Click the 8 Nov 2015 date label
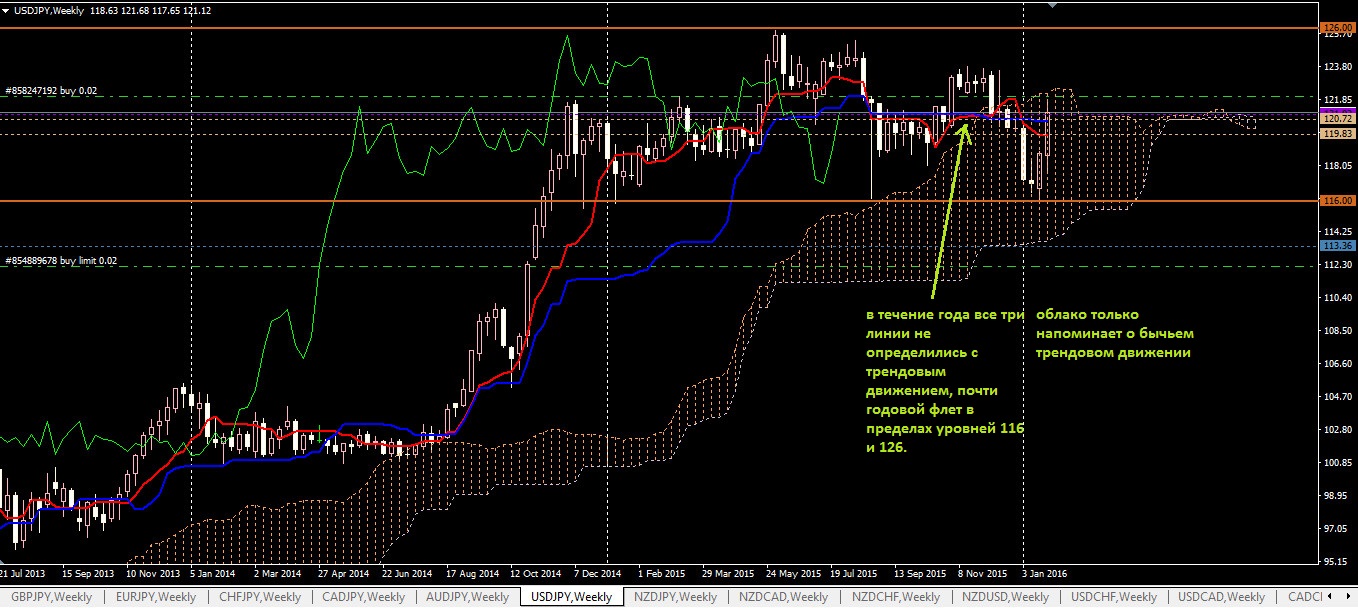 [x=983, y=575]
